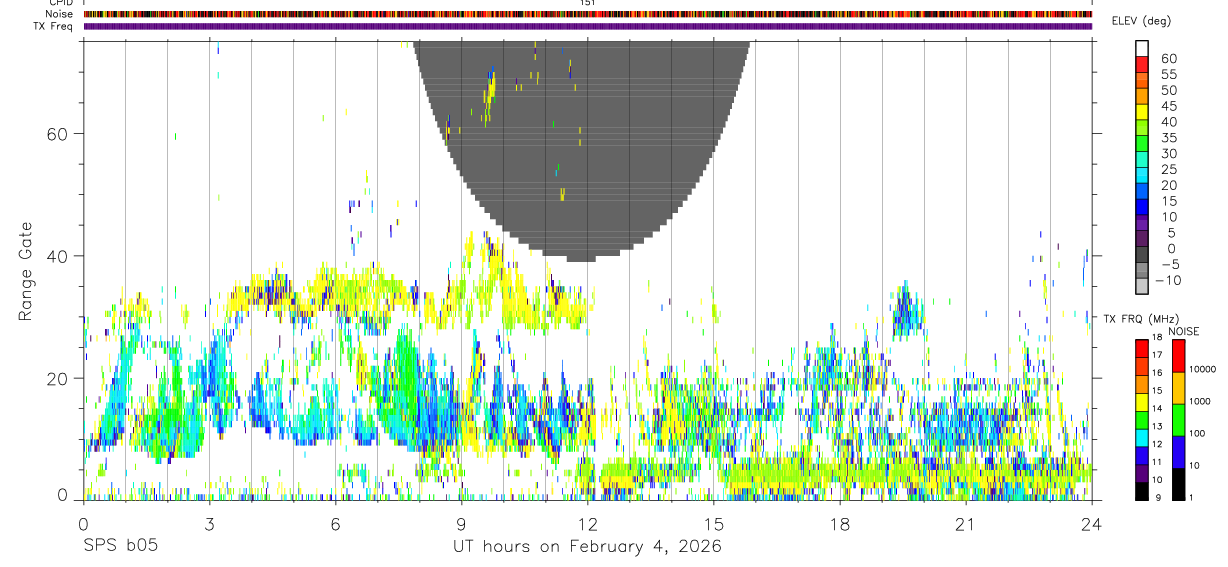
Task: Click x-axis tick label '15'
Action: pyautogui.click(x=714, y=524)
